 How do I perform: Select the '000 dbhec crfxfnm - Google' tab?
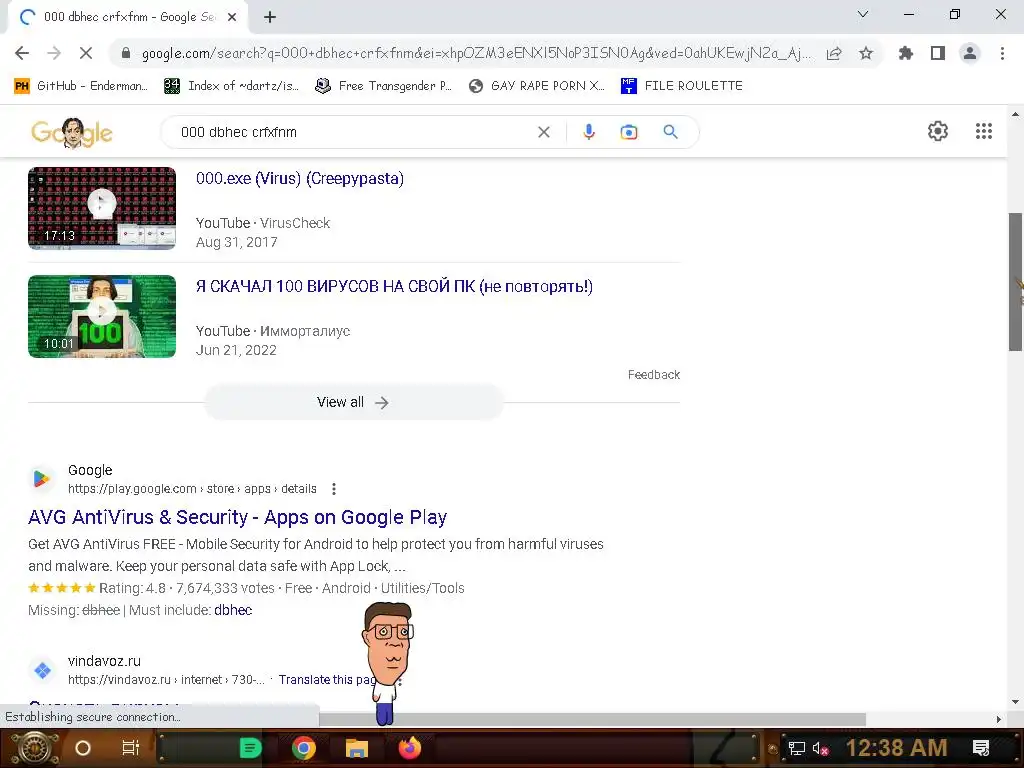[x=128, y=17]
